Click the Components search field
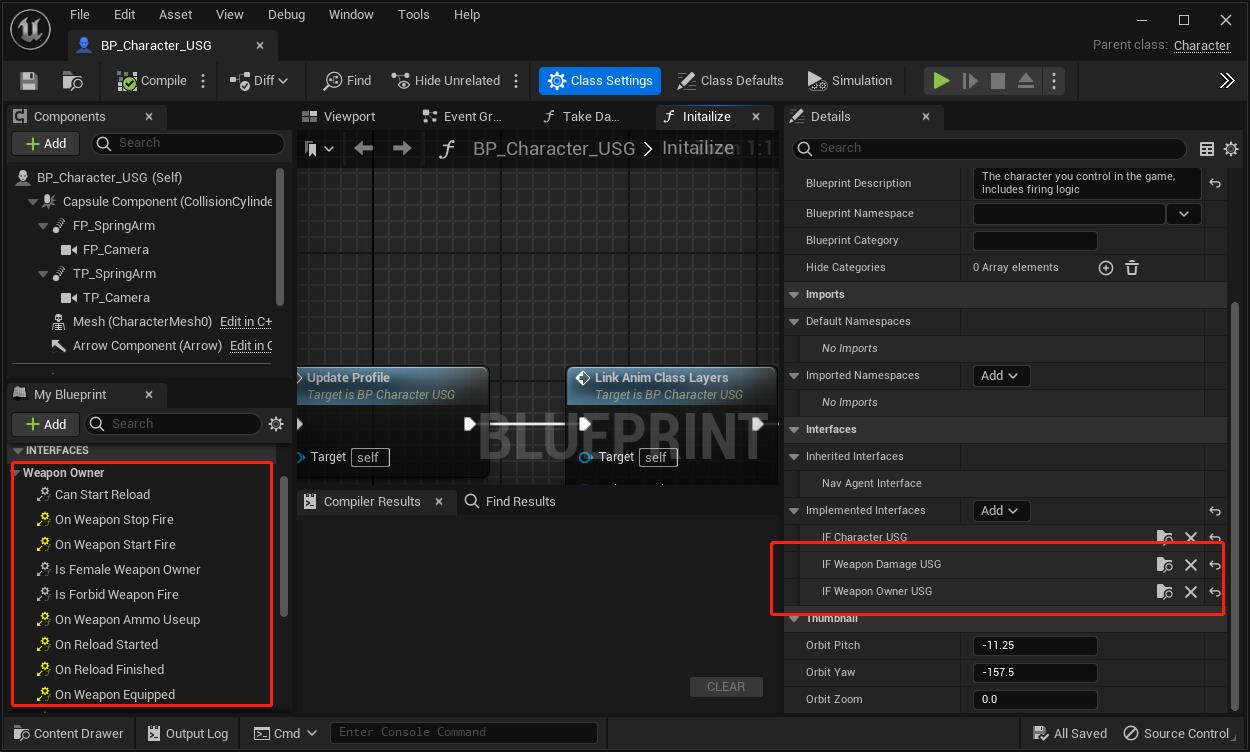This screenshot has width=1250, height=752. [188, 144]
